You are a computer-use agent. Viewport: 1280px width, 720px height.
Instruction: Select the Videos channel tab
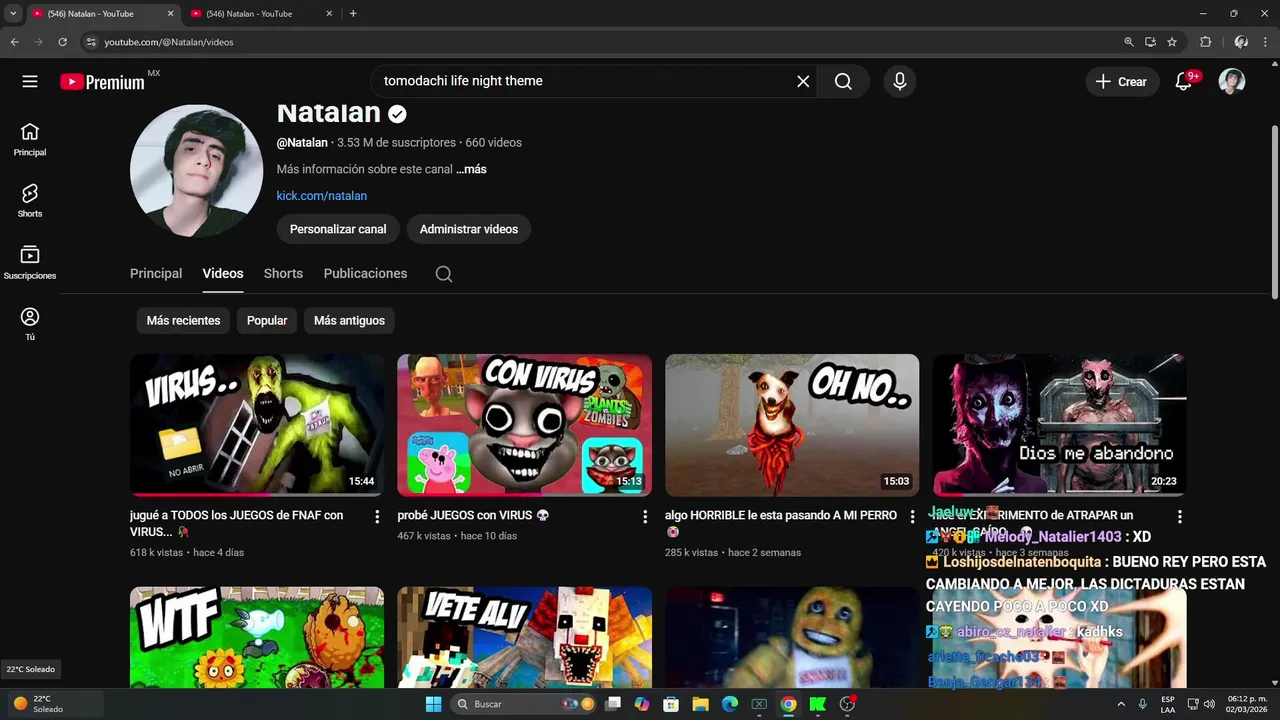223,274
